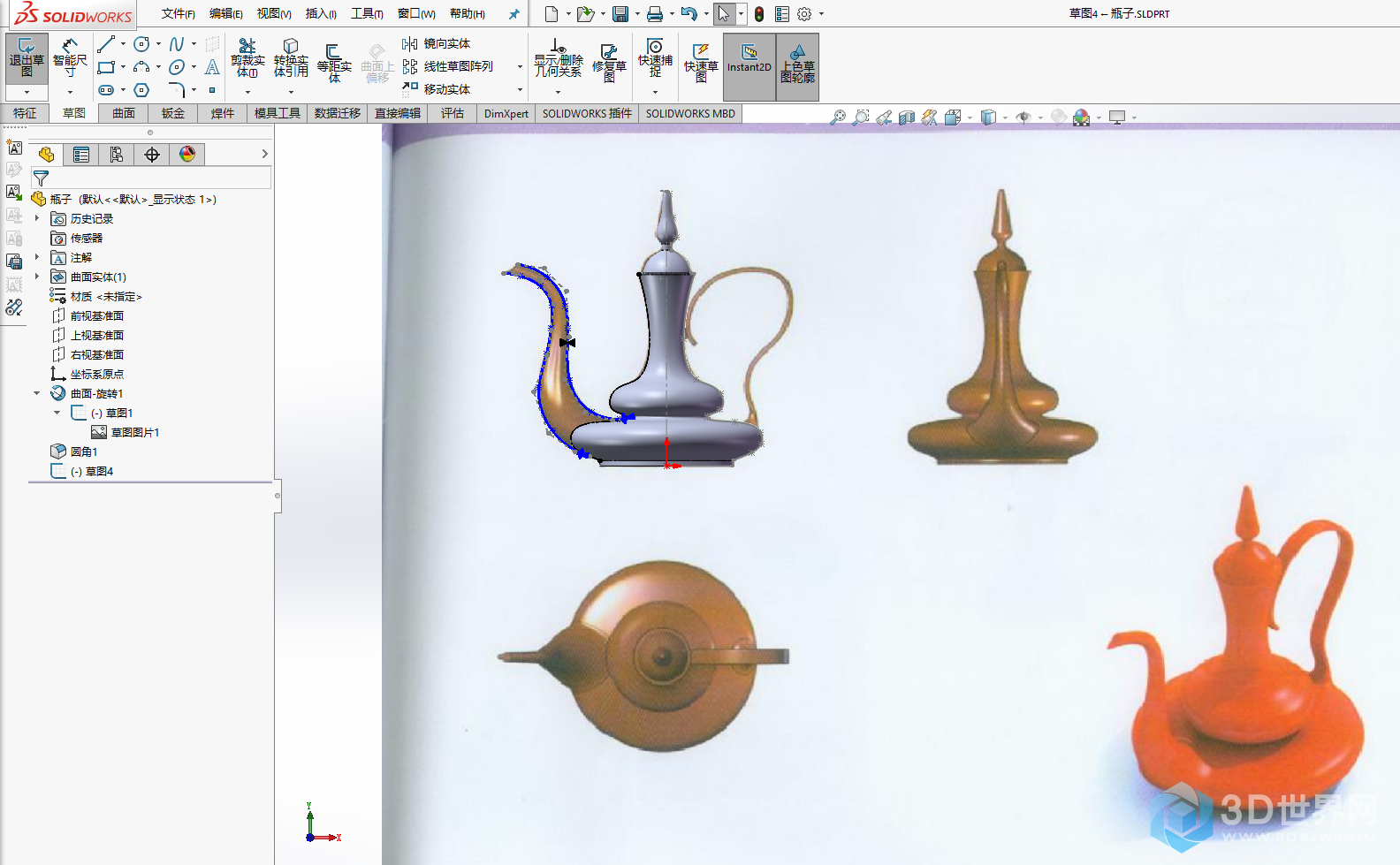Click the 线性草图阵列 linear sketch pattern tool

click(x=448, y=66)
